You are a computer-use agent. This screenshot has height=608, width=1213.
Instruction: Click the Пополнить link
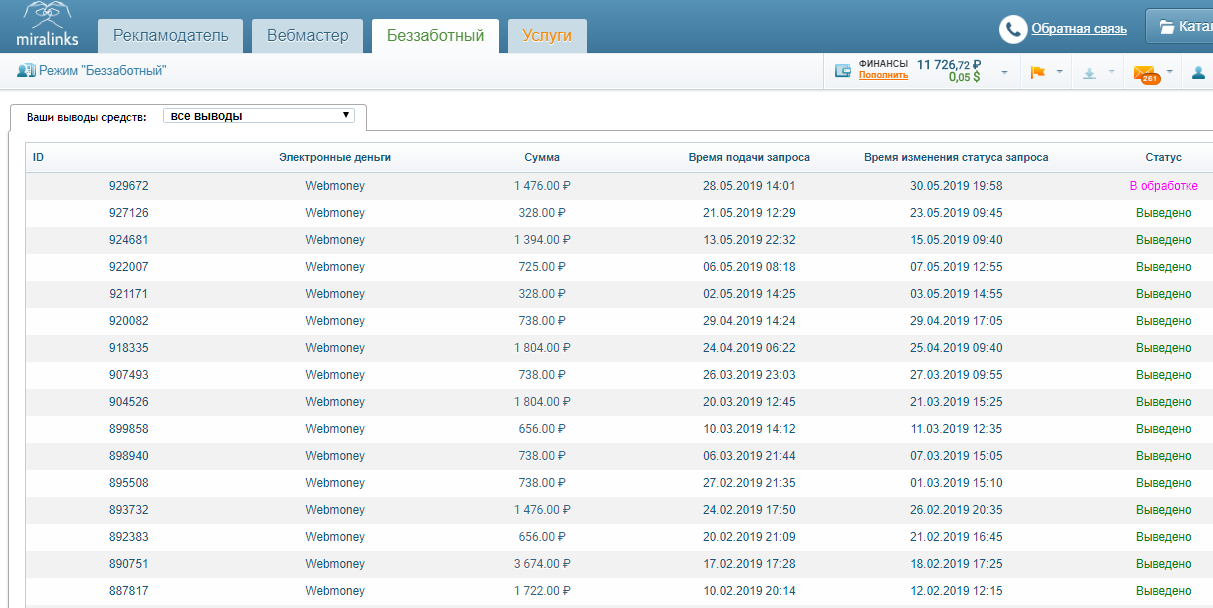coord(883,75)
